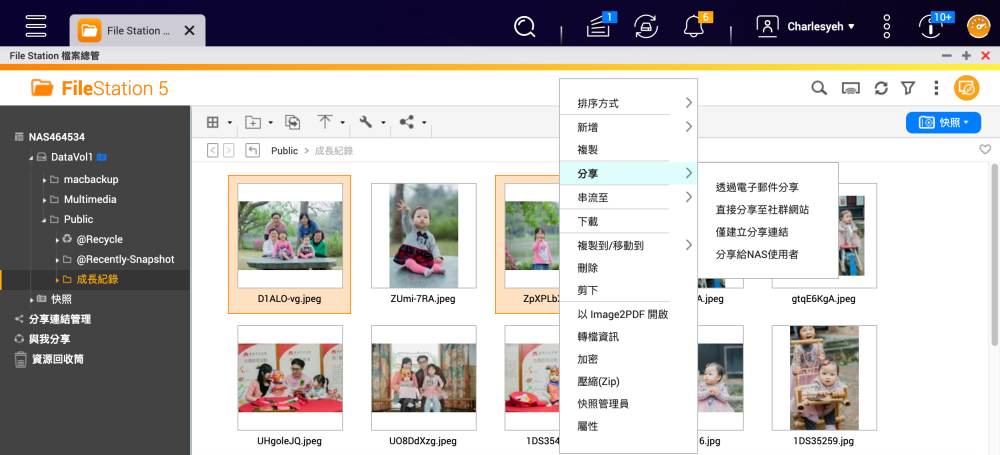Click the share toolbar icon
This screenshot has height=455, width=1000.
pyautogui.click(x=407, y=122)
